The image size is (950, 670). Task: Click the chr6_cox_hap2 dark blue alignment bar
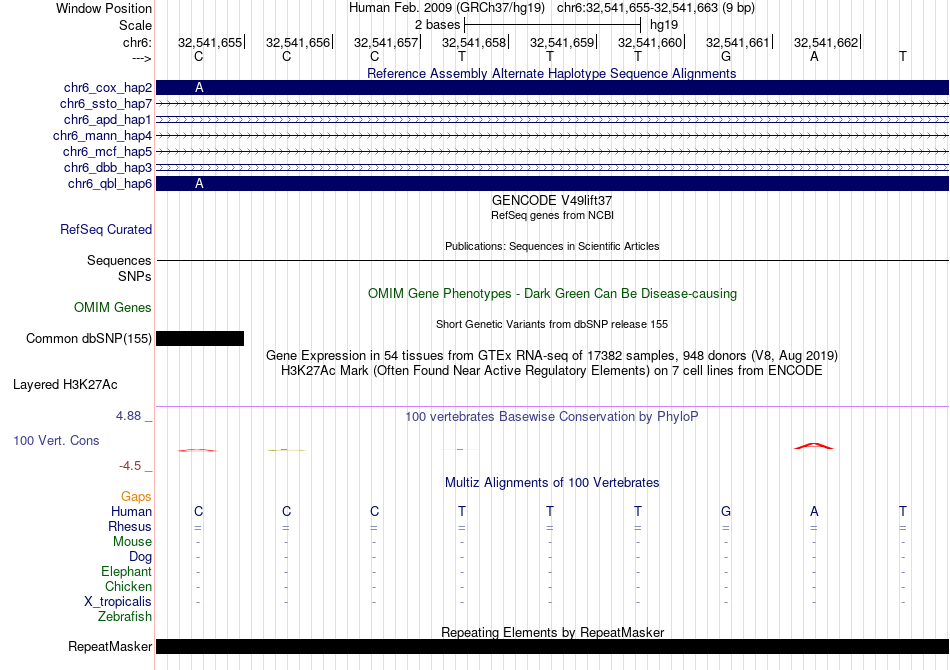(x=553, y=88)
